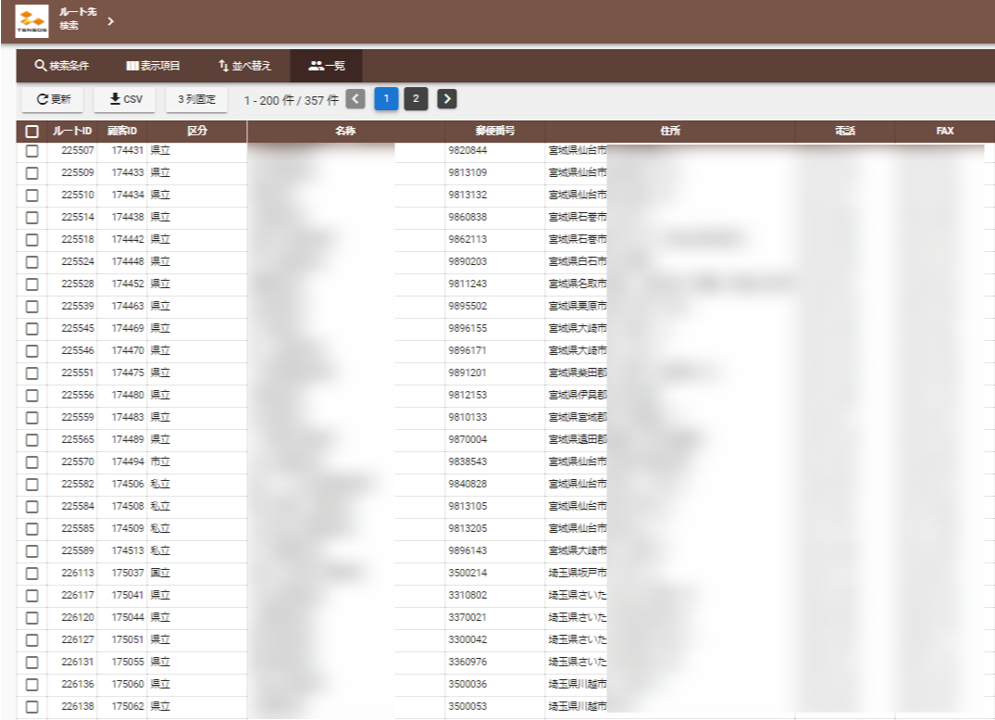
Task: Select page 1 button
Action: point(386,98)
